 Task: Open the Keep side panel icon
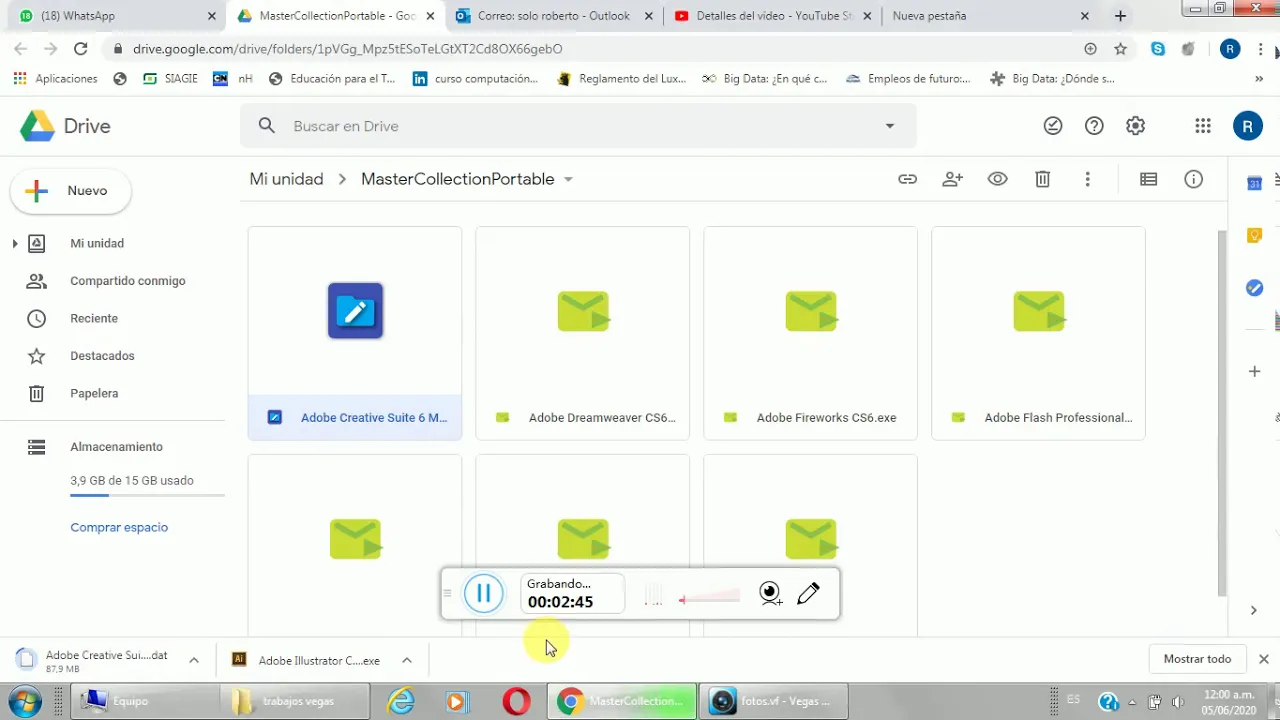pyautogui.click(x=1254, y=236)
